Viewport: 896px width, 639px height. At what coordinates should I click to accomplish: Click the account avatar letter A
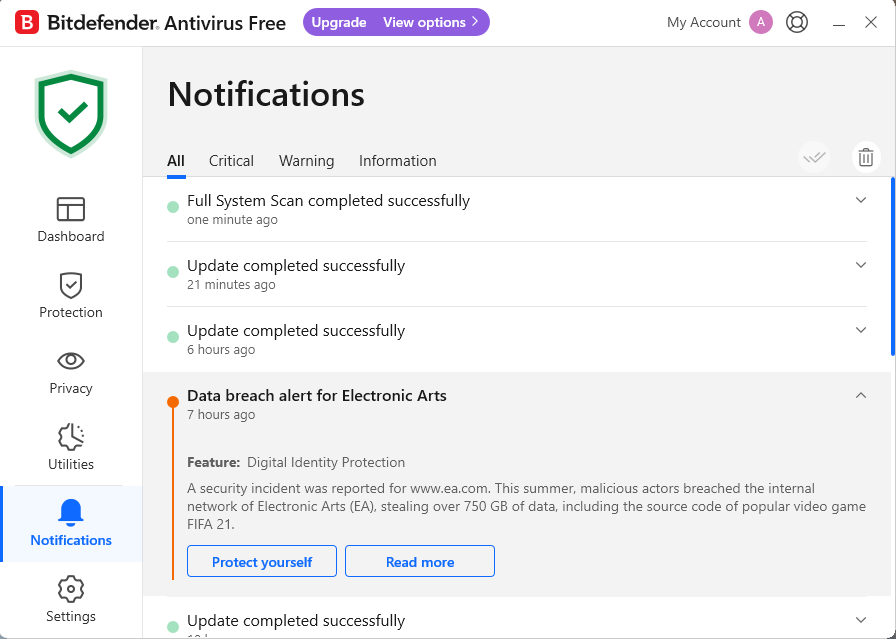click(x=761, y=22)
